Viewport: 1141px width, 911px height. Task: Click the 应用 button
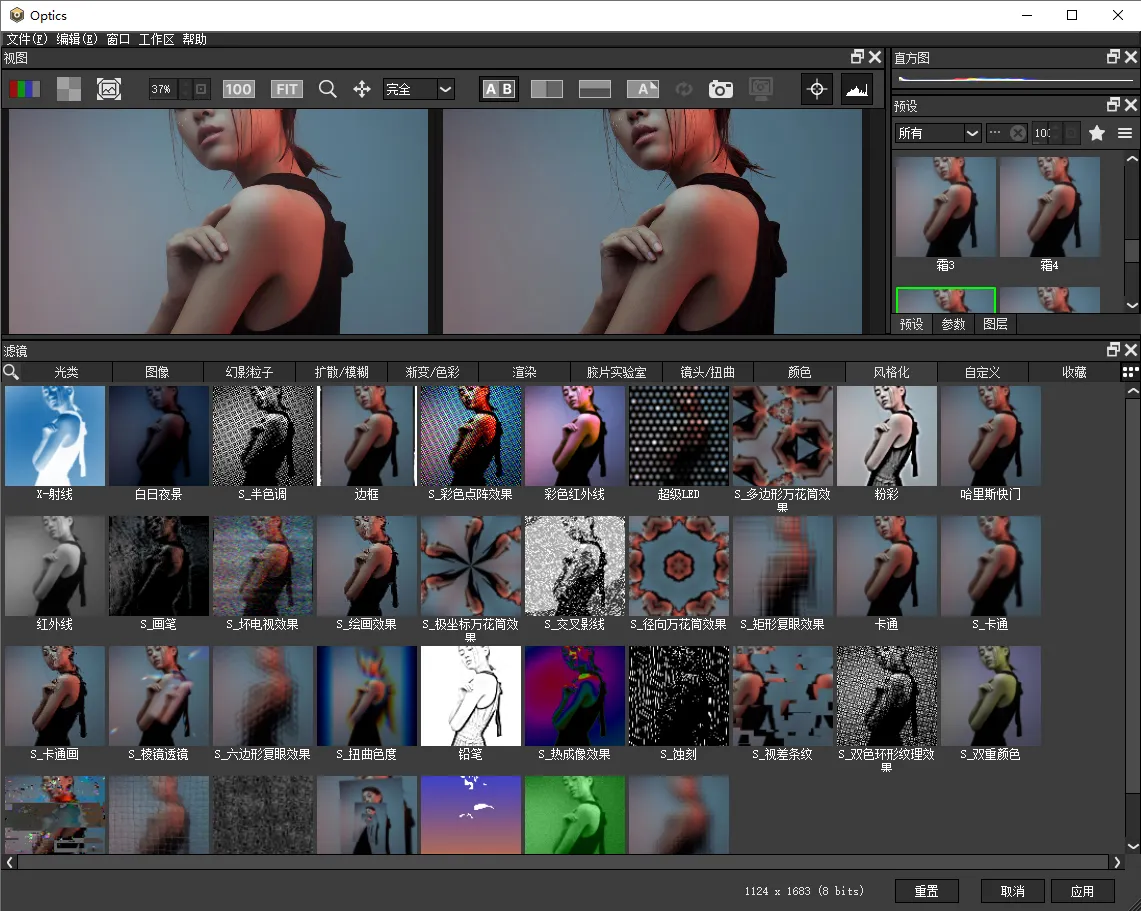coord(1082,891)
